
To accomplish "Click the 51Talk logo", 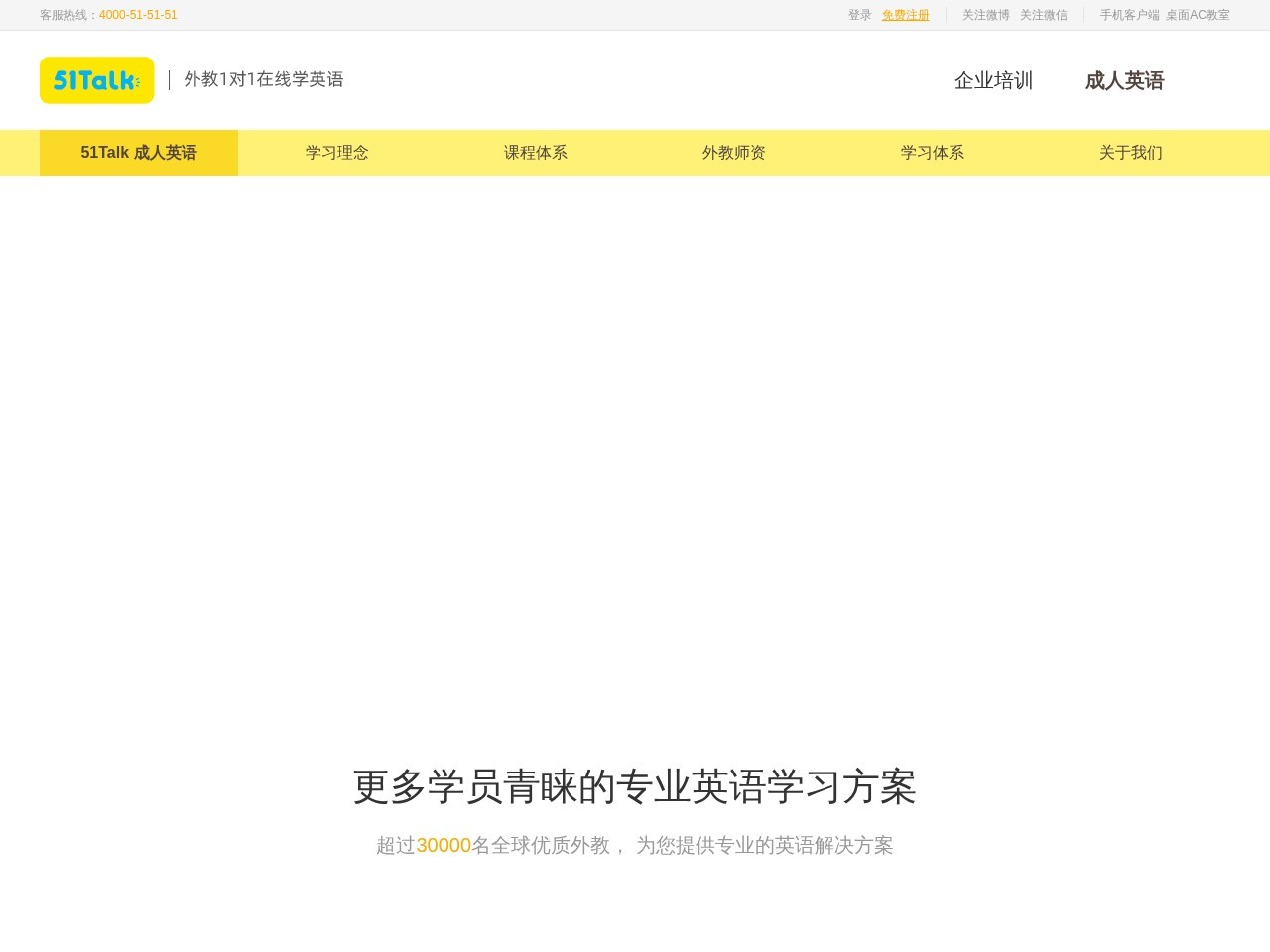I will pos(96,80).
